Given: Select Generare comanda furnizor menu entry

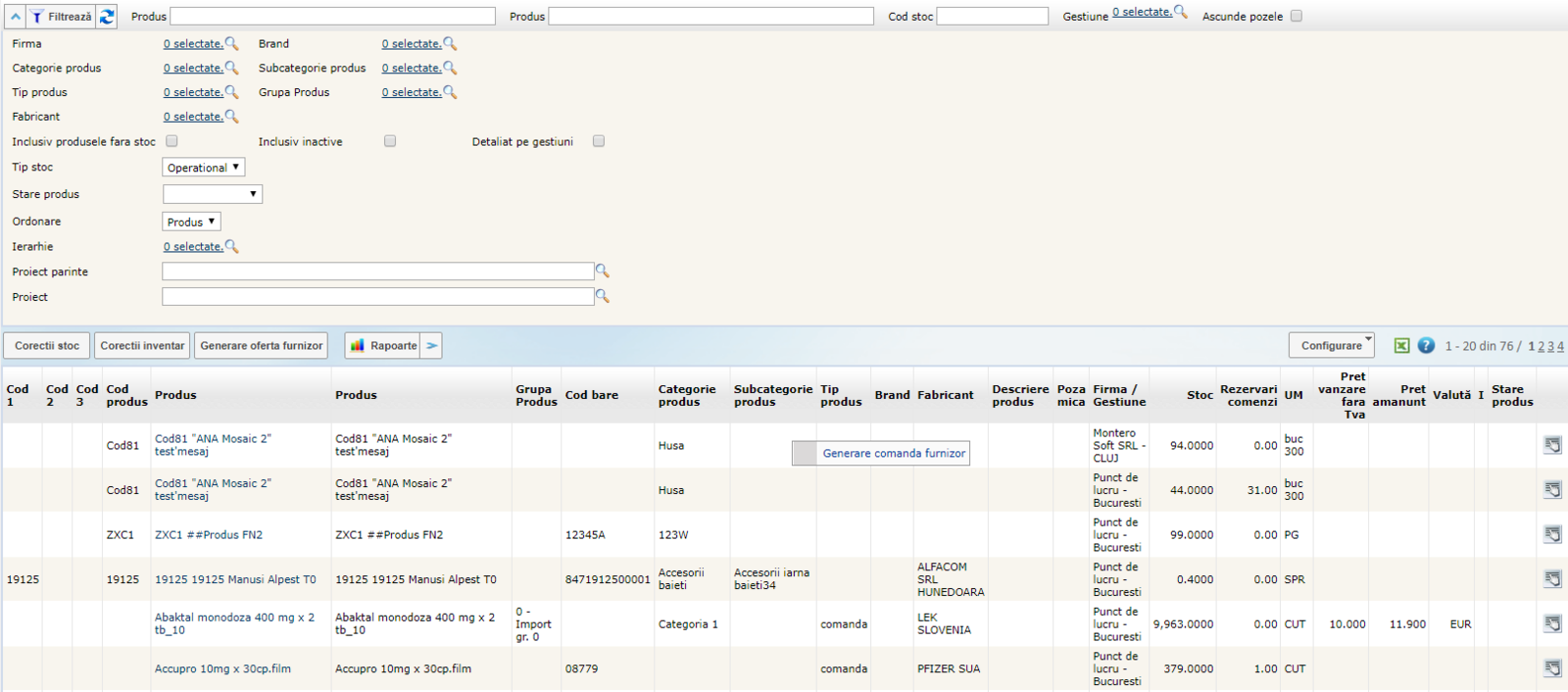Looking at the screenshot, I should [893, 453].
